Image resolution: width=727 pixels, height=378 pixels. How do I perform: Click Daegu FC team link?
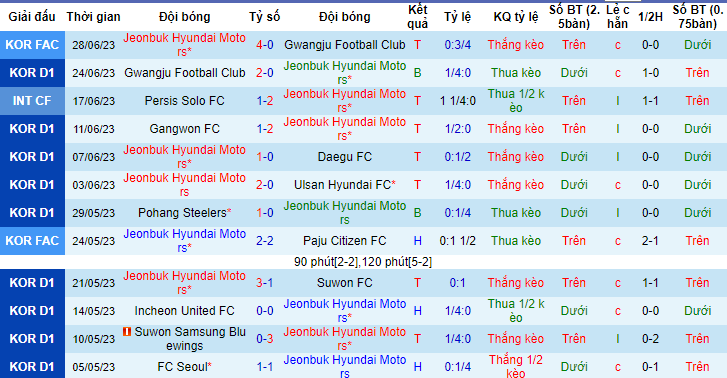point(344,157)
